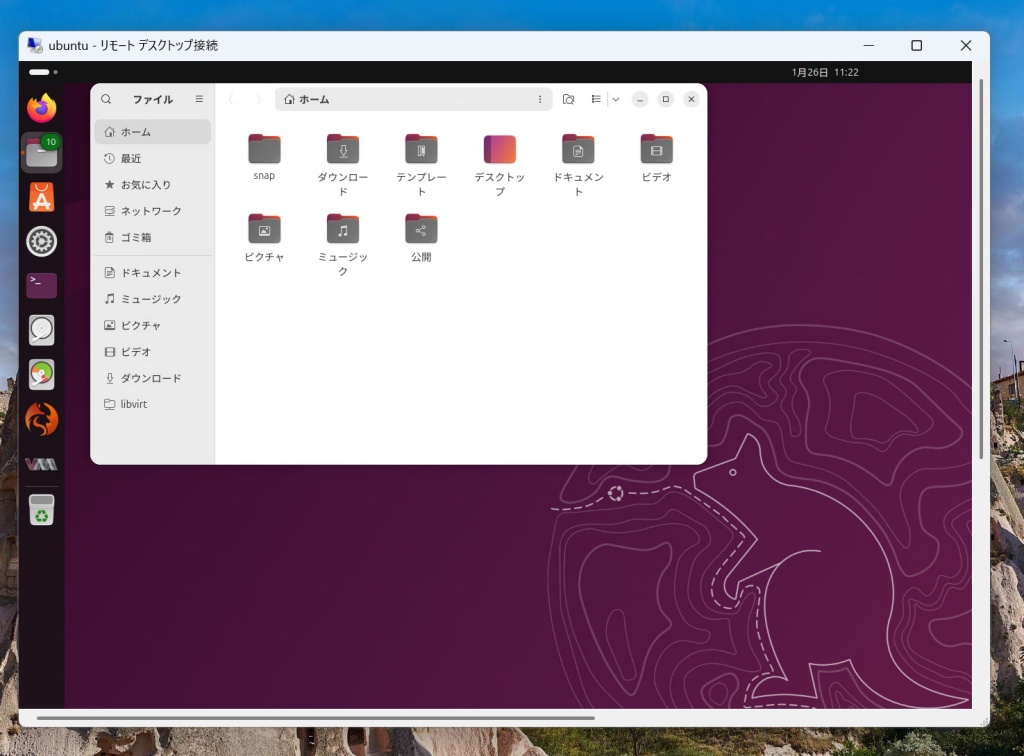Viewport: 1024px width, 756px height.
Task: Open the Files hamburger main menu
Action: coord(199,99)
